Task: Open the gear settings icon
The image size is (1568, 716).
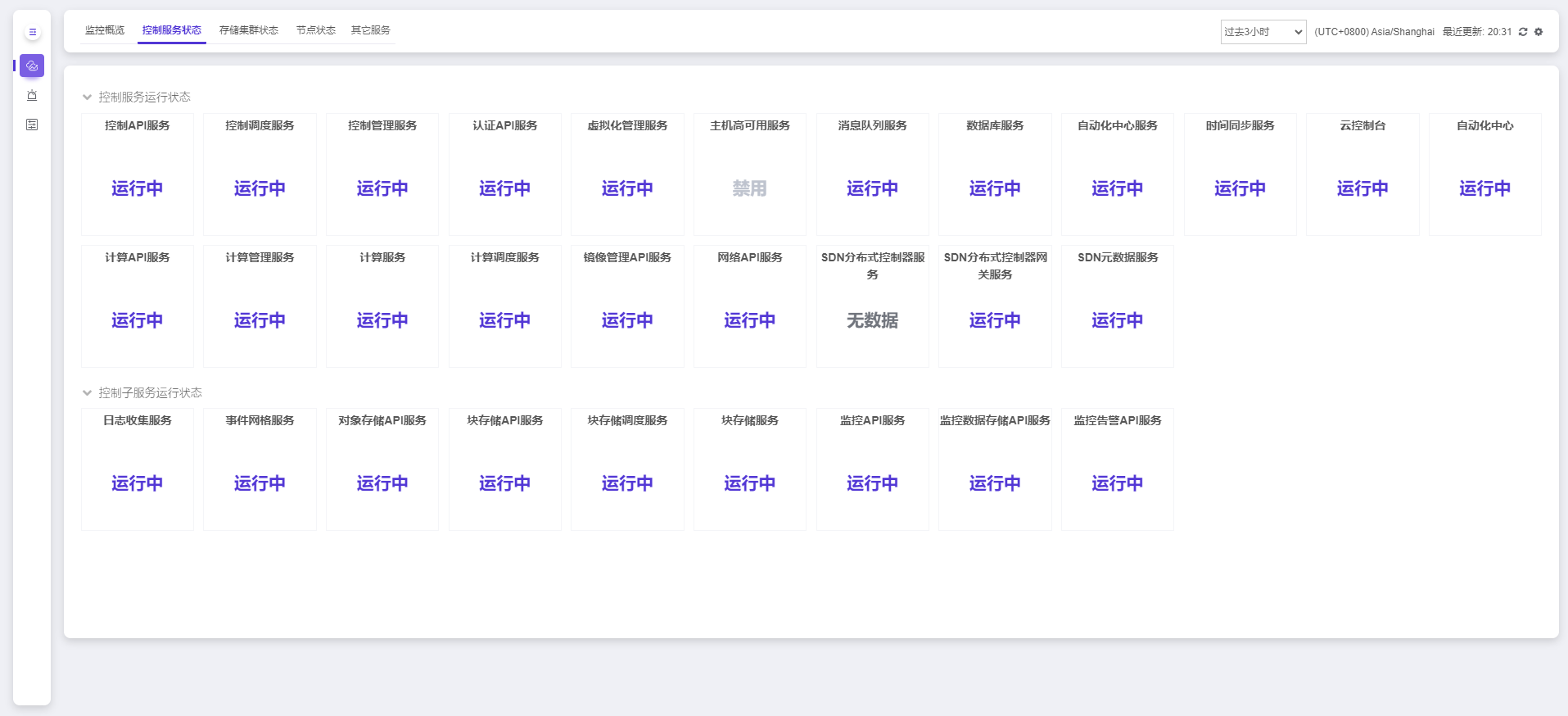Action: pos(1539,32)
